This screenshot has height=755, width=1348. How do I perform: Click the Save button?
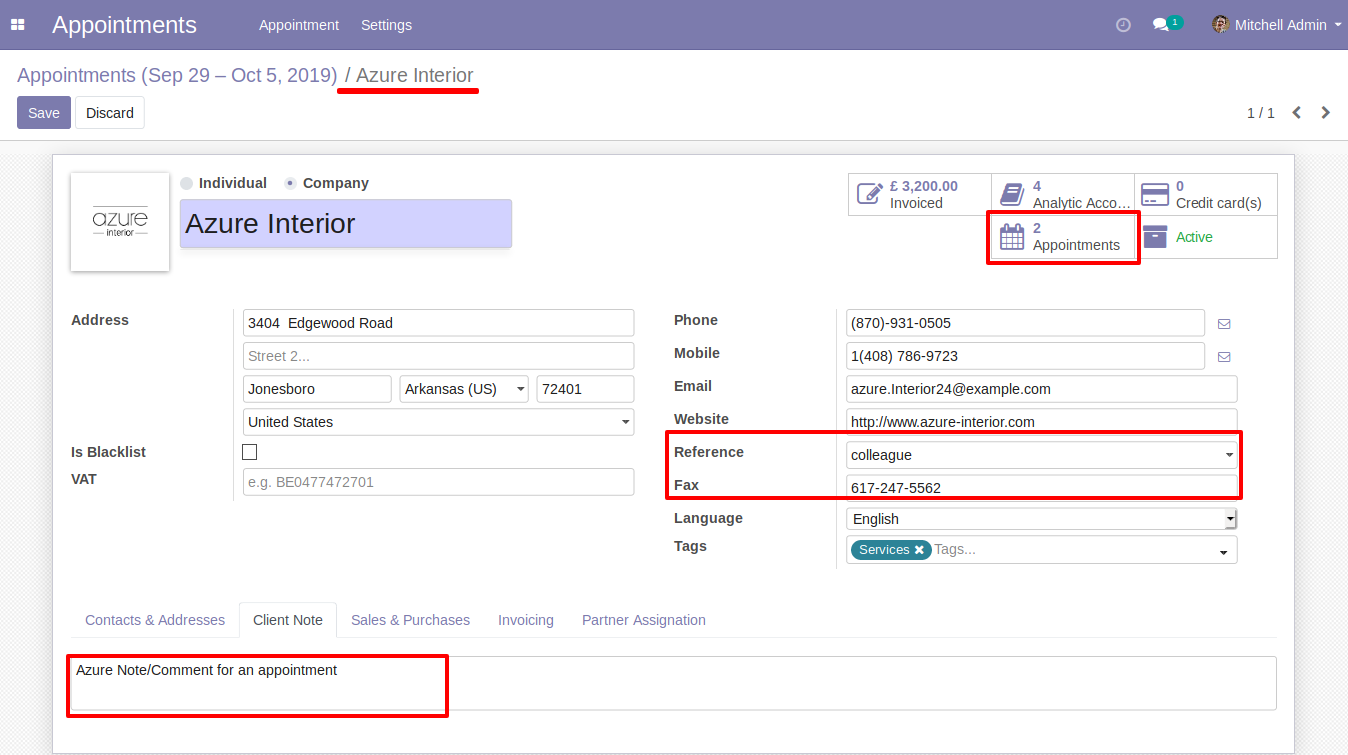(x=44, y=113)
